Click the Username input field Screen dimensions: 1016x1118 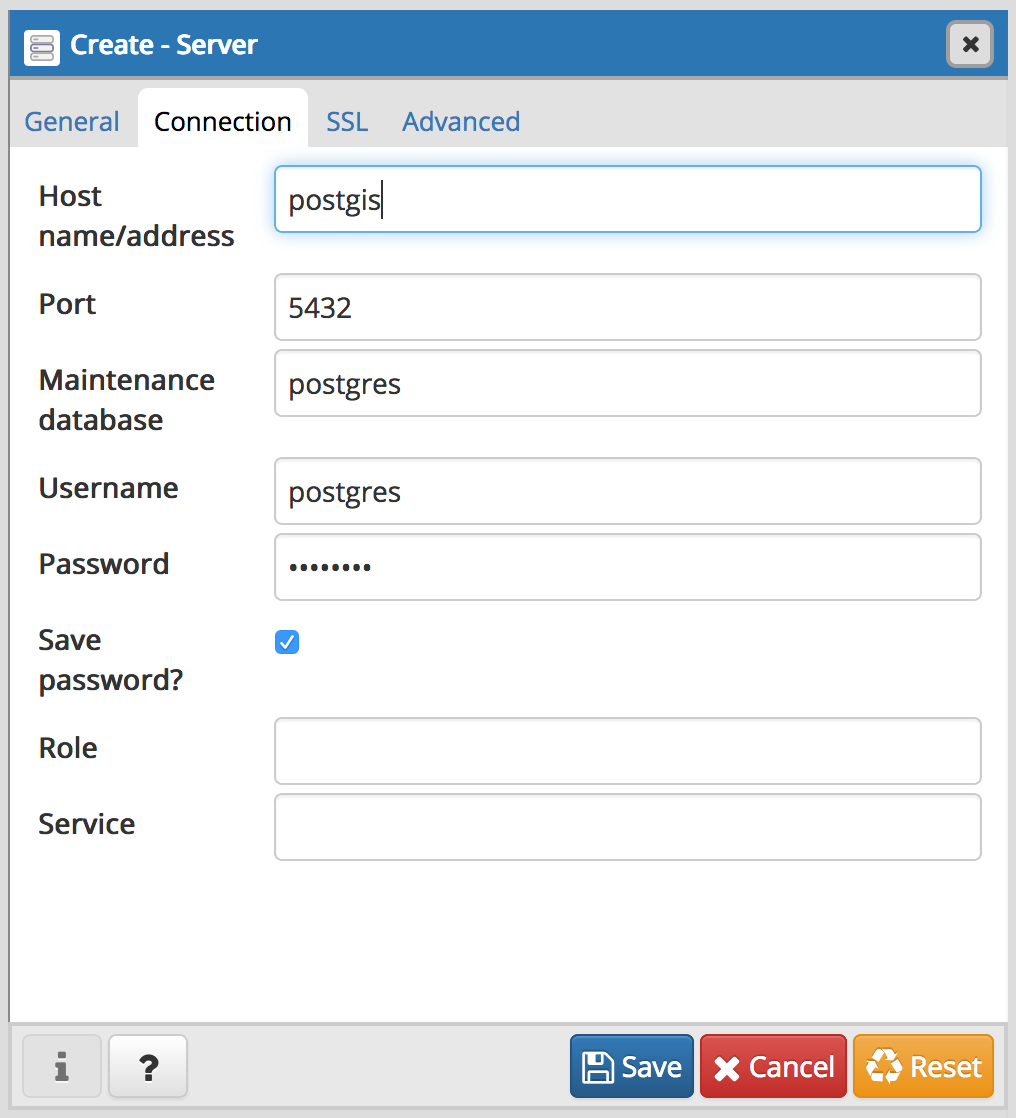point(627,491)
